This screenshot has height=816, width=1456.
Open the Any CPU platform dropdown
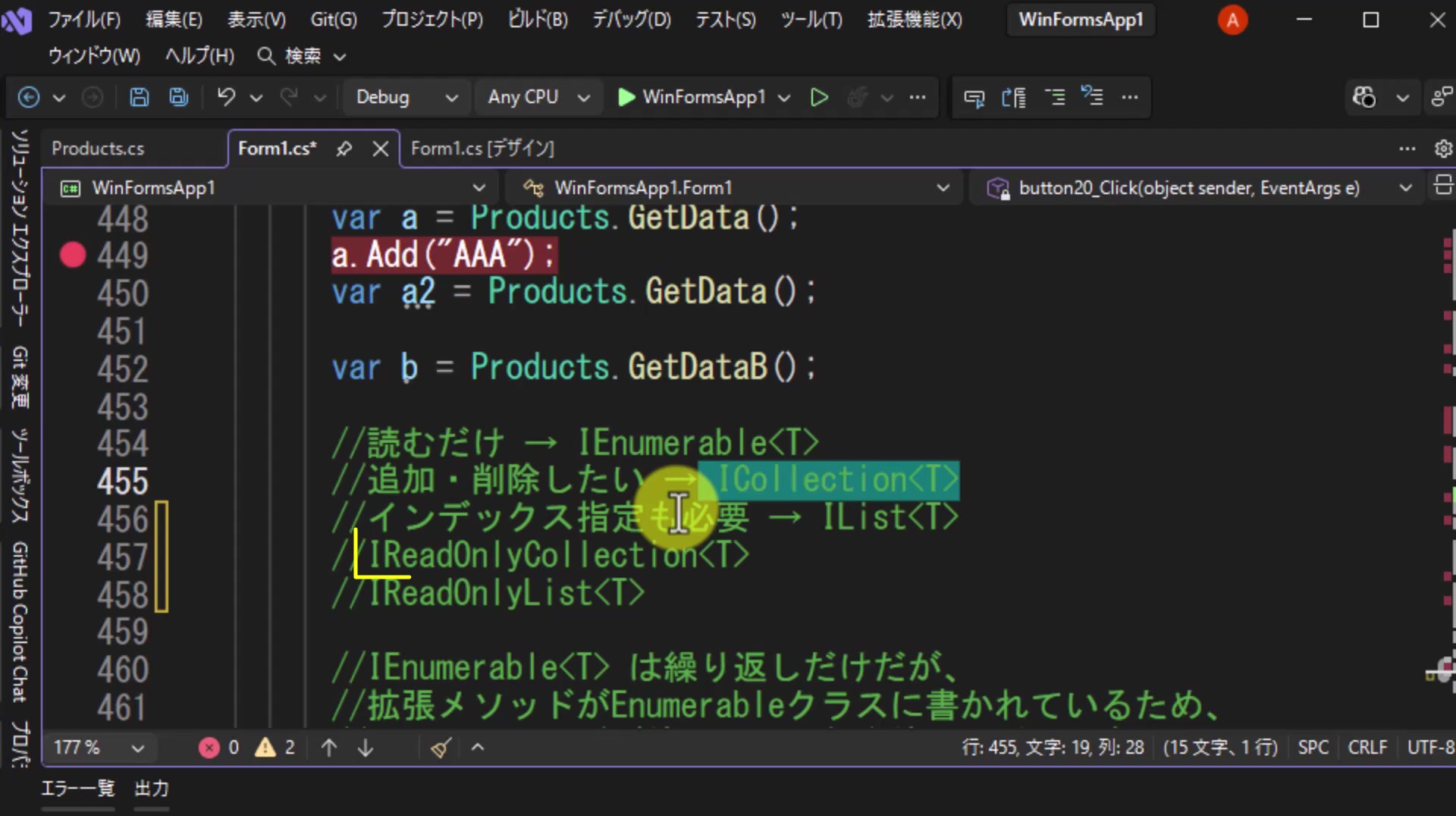538,97
